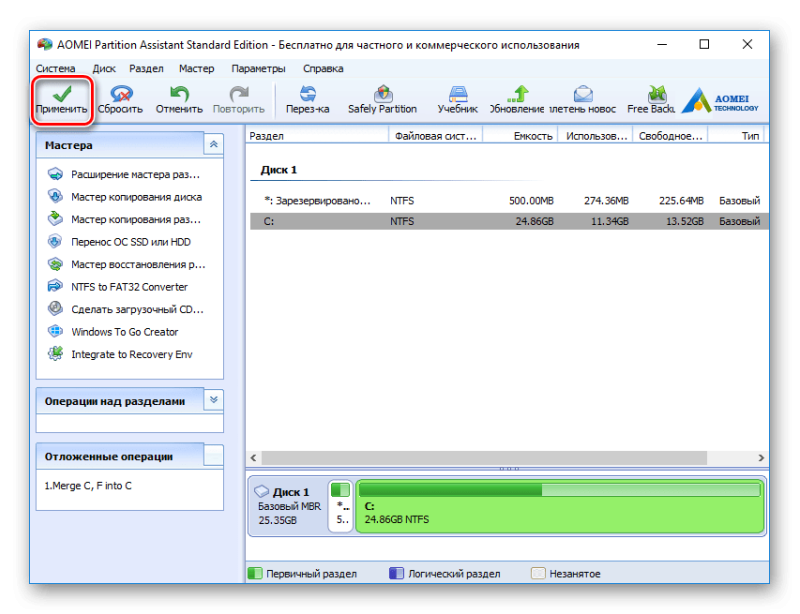Image resolution: width=800 pixels, height=614 pixels.
Task: Open the Справка menu
Action: click(323, 68)
